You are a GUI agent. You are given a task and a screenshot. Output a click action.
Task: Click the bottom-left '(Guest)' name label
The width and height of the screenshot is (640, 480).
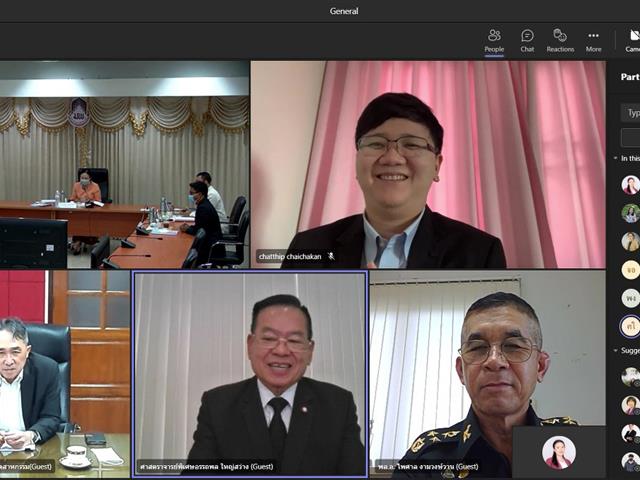point(27,466)
